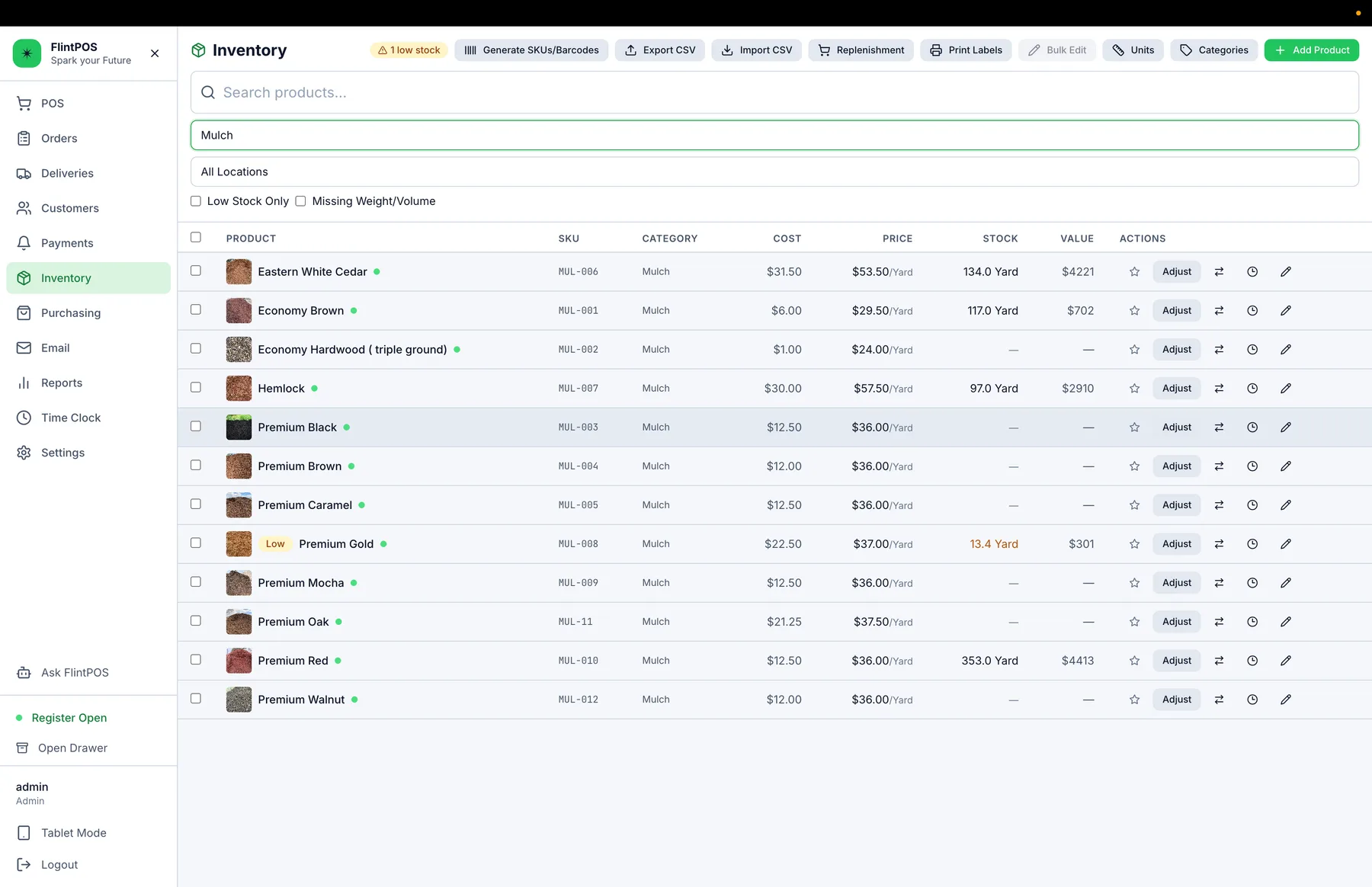
Task: Star the Eastern White Cedar product
Action: [1134, 272]
